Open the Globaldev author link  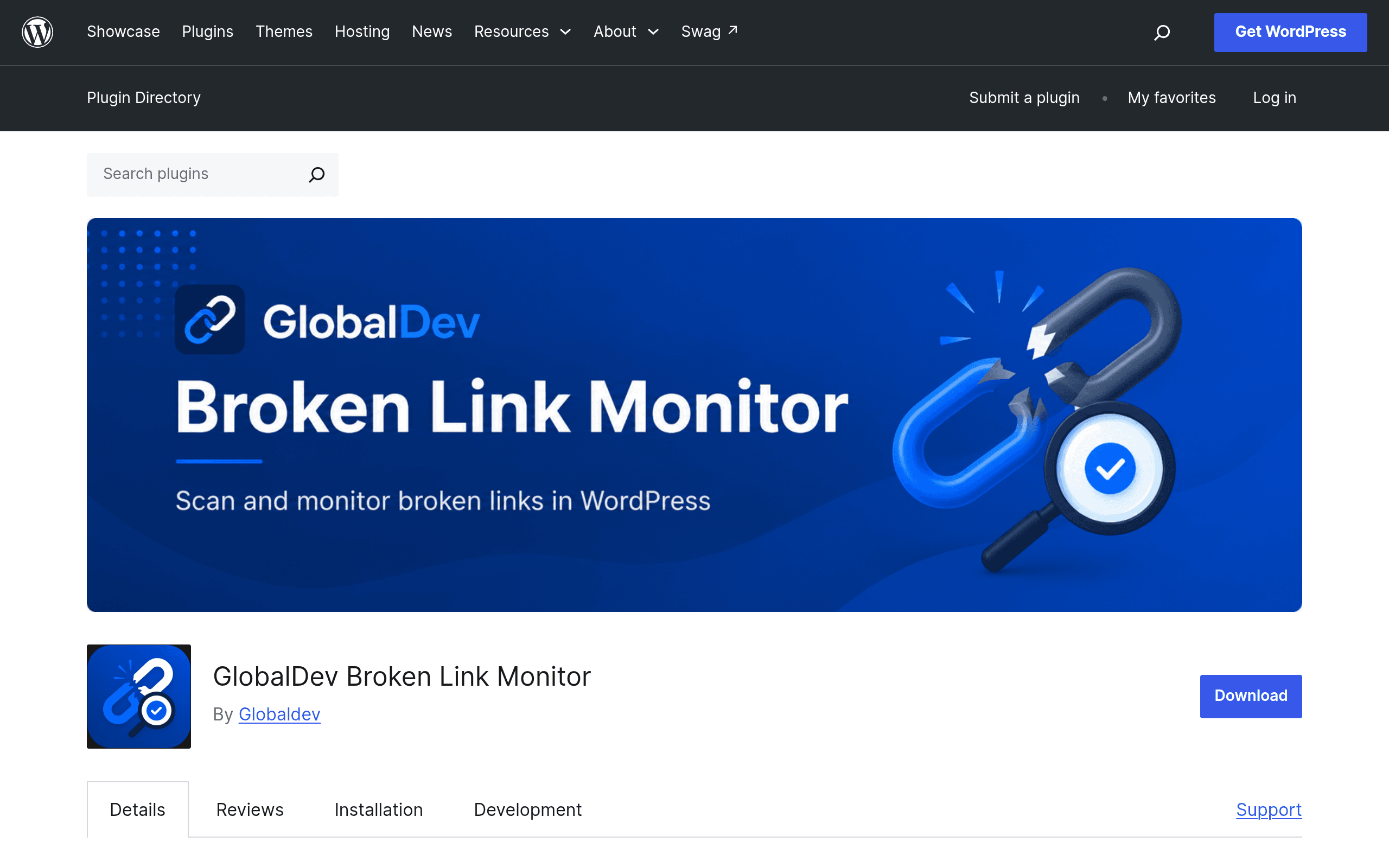point(279,714)
